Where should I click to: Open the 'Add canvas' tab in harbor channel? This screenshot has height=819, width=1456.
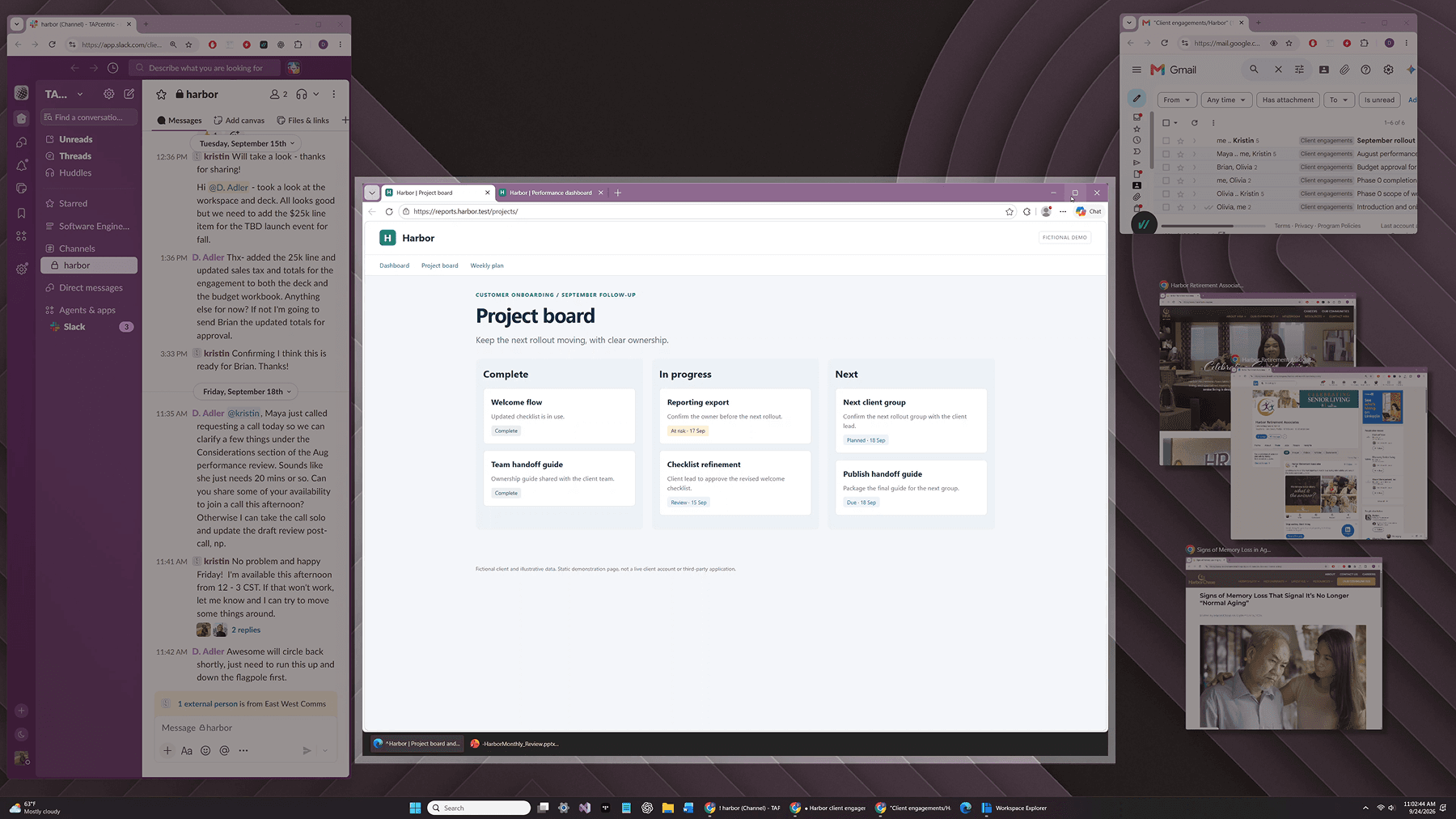point(239,121)
